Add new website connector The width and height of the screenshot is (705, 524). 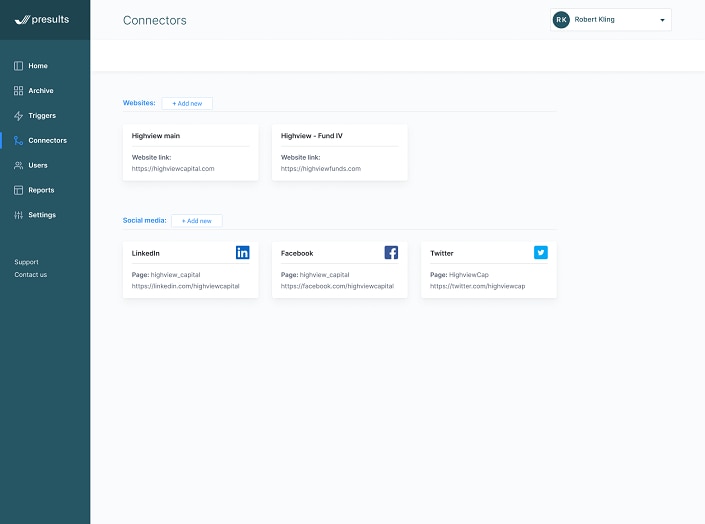(x=187, y=103)
